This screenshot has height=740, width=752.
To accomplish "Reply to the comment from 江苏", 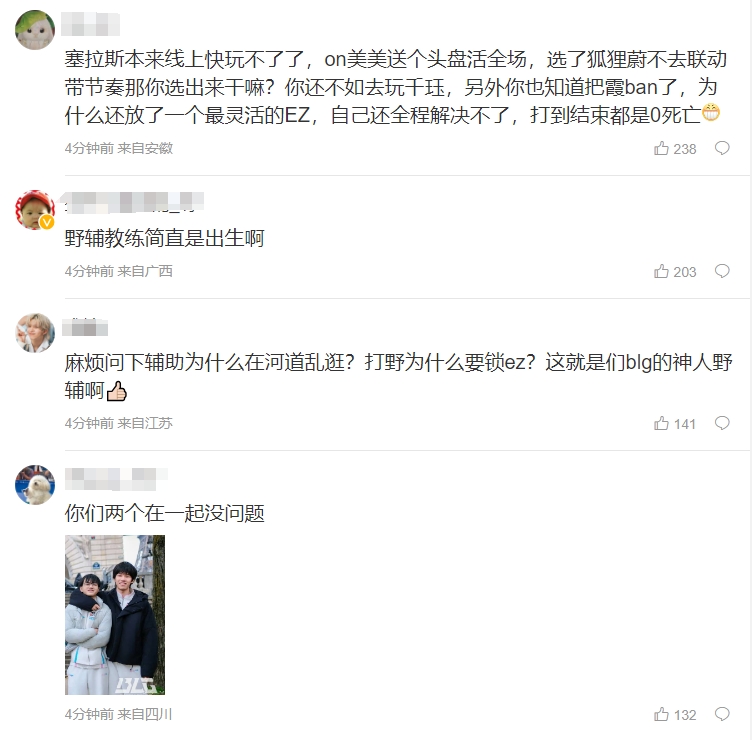I will coord(722,423).
